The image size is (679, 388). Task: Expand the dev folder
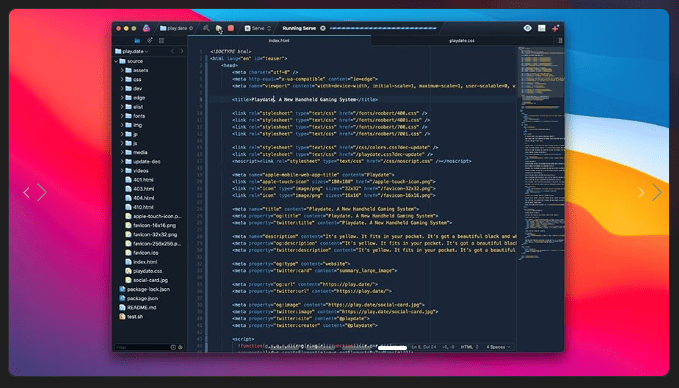pos(122,88)
